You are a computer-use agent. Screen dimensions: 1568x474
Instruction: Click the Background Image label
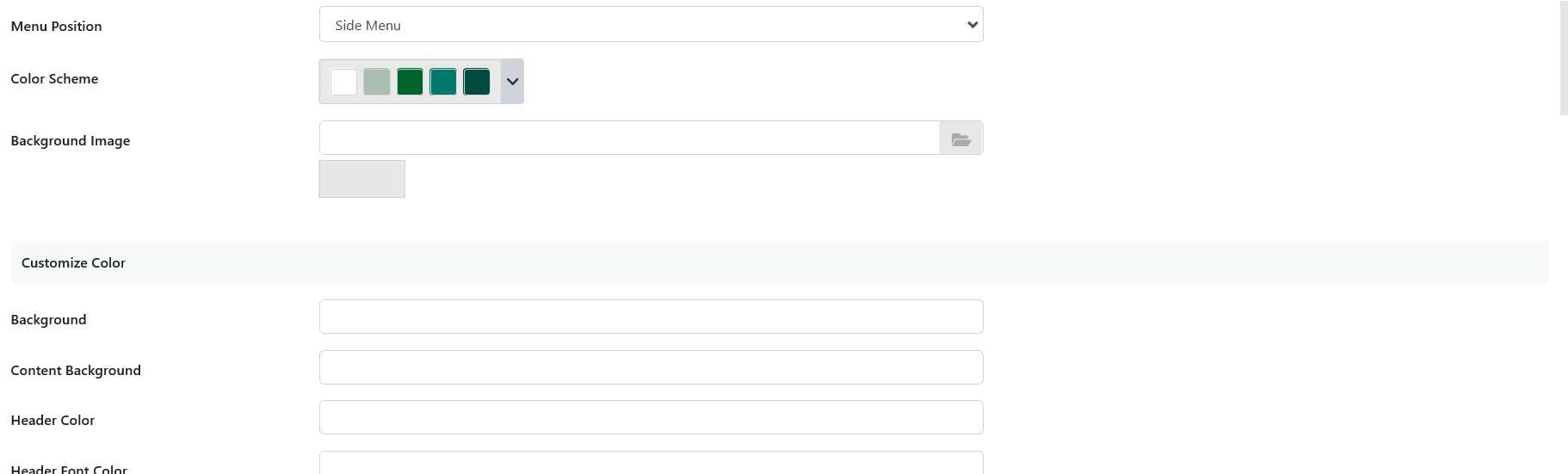click(x=70, y=140)
